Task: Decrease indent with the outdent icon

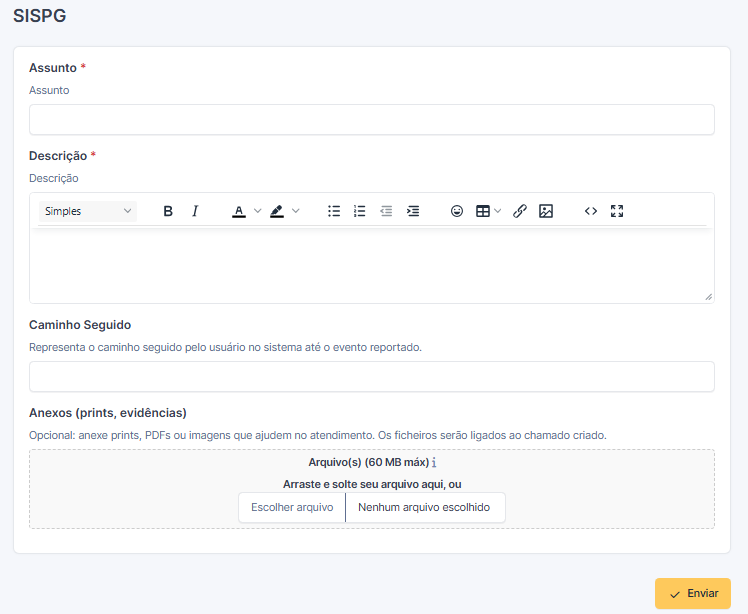Action: coord(386,211)
